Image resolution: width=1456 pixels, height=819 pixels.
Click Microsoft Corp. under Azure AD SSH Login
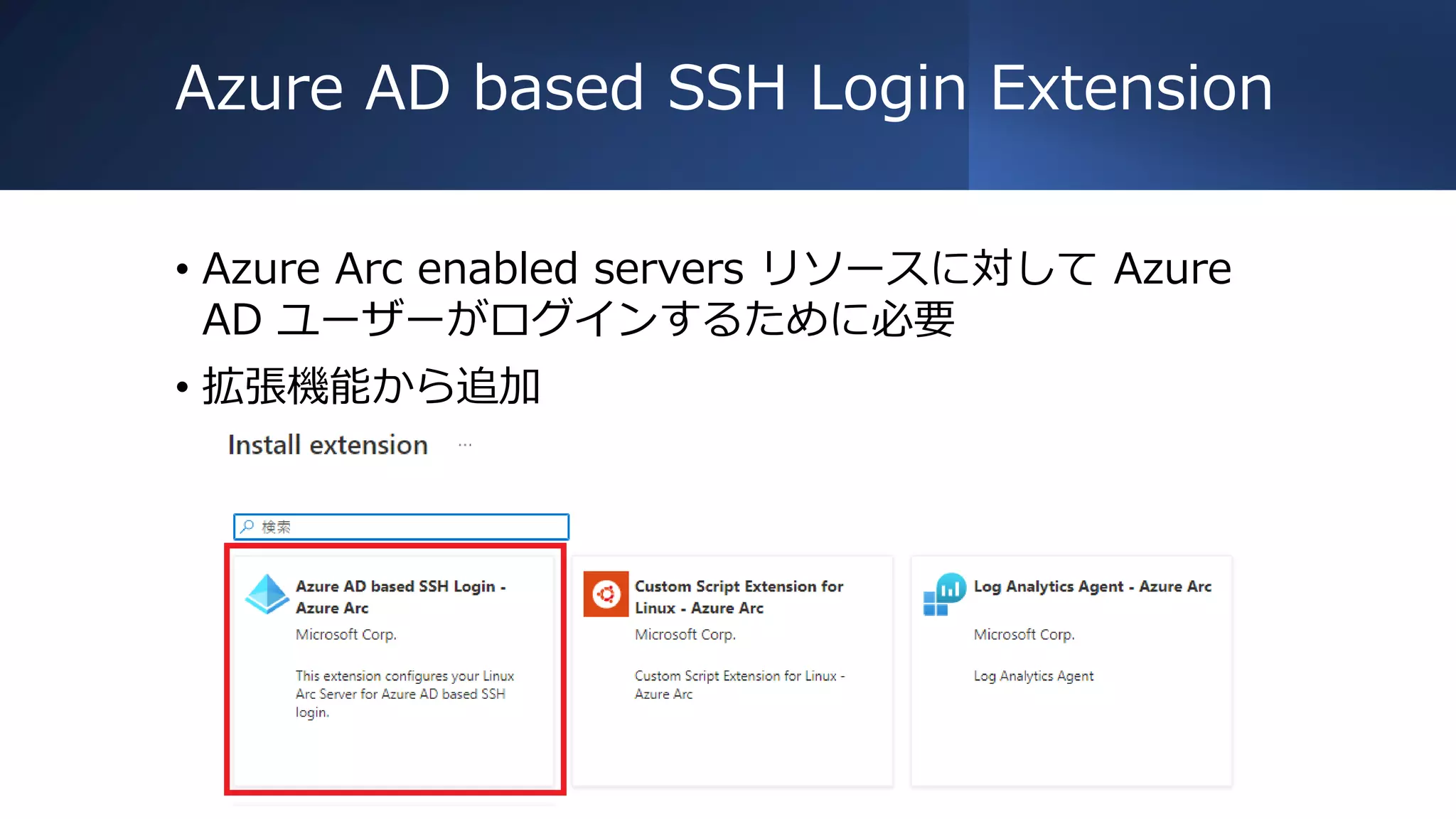pyautogui.click(x=346, y=634)
